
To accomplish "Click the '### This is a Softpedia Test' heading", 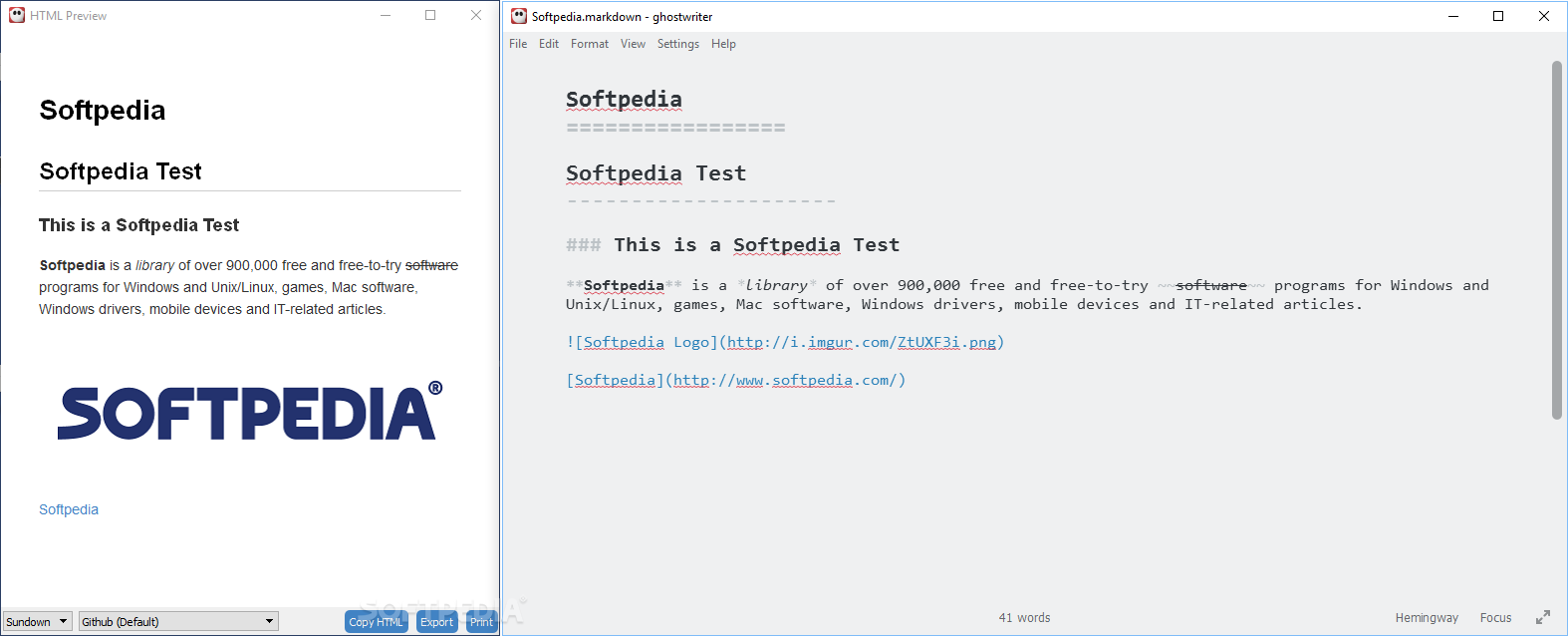I will click(732, 245).
